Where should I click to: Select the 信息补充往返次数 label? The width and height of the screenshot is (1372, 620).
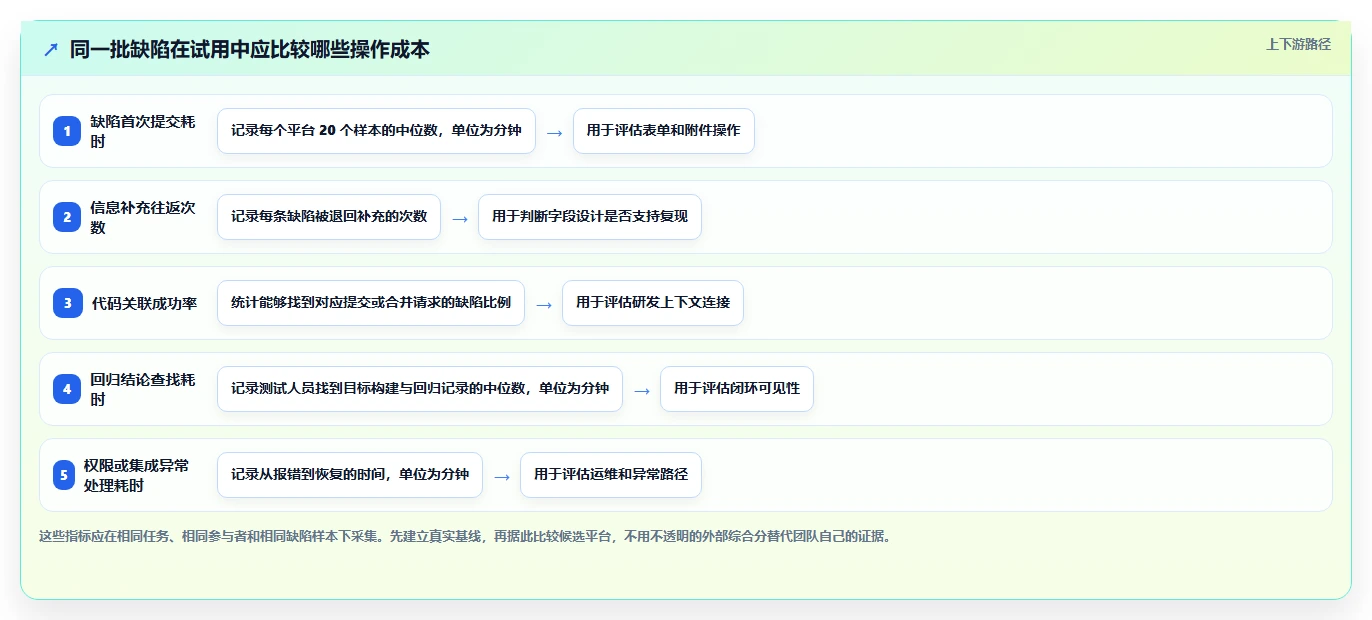[x=143, y=217]
